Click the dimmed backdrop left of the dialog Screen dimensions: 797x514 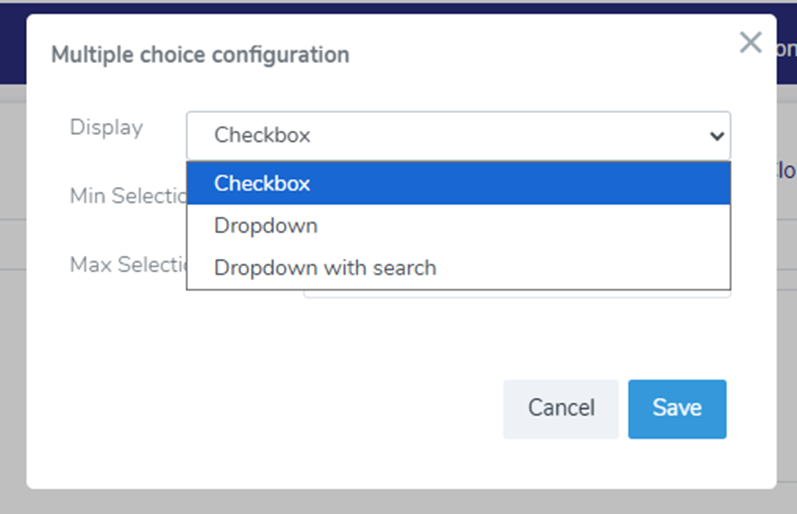12,300
